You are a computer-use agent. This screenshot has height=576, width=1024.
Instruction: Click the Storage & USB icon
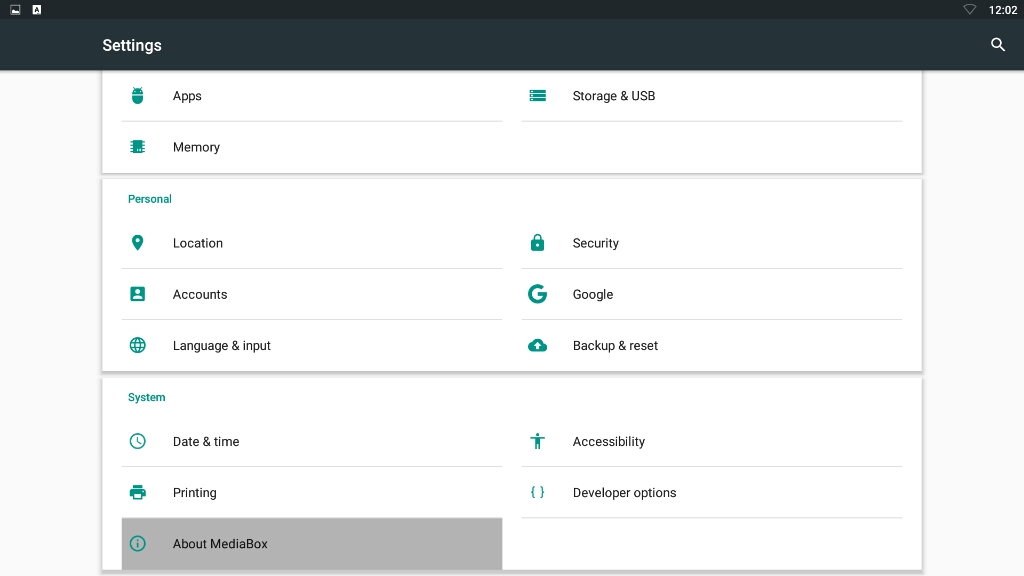pos(538,96)
